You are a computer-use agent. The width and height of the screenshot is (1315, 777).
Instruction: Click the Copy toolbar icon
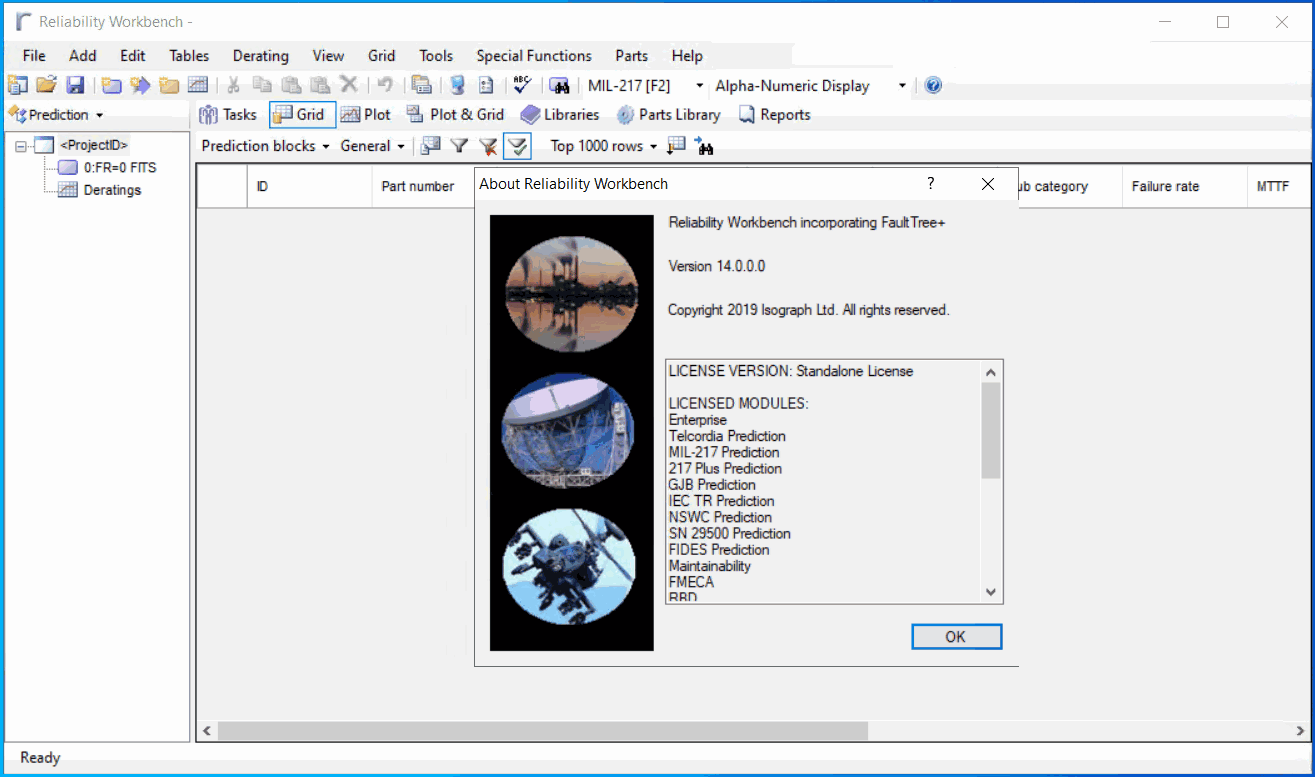262,86
